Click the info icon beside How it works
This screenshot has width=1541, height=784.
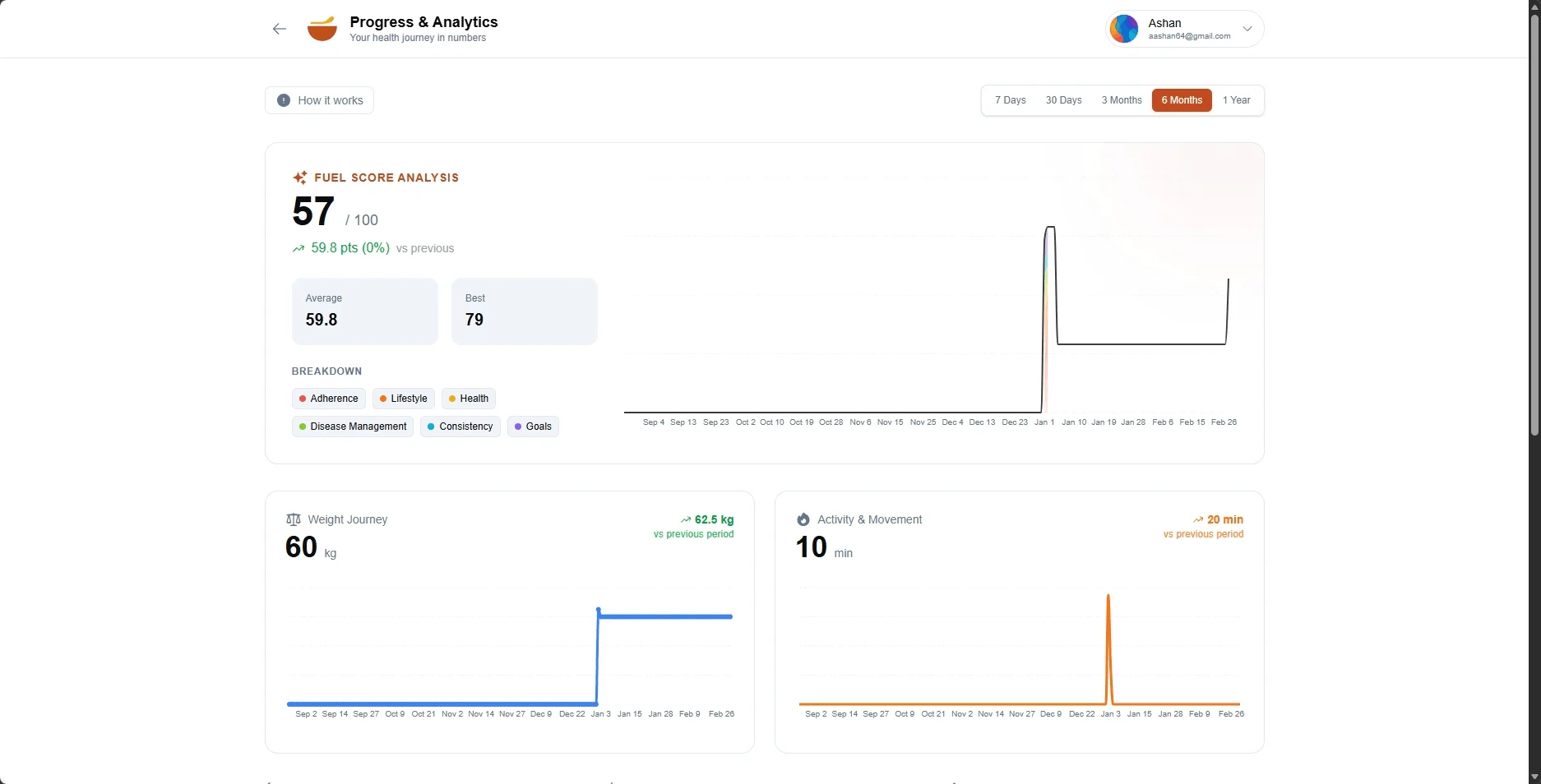click(284, 100)
